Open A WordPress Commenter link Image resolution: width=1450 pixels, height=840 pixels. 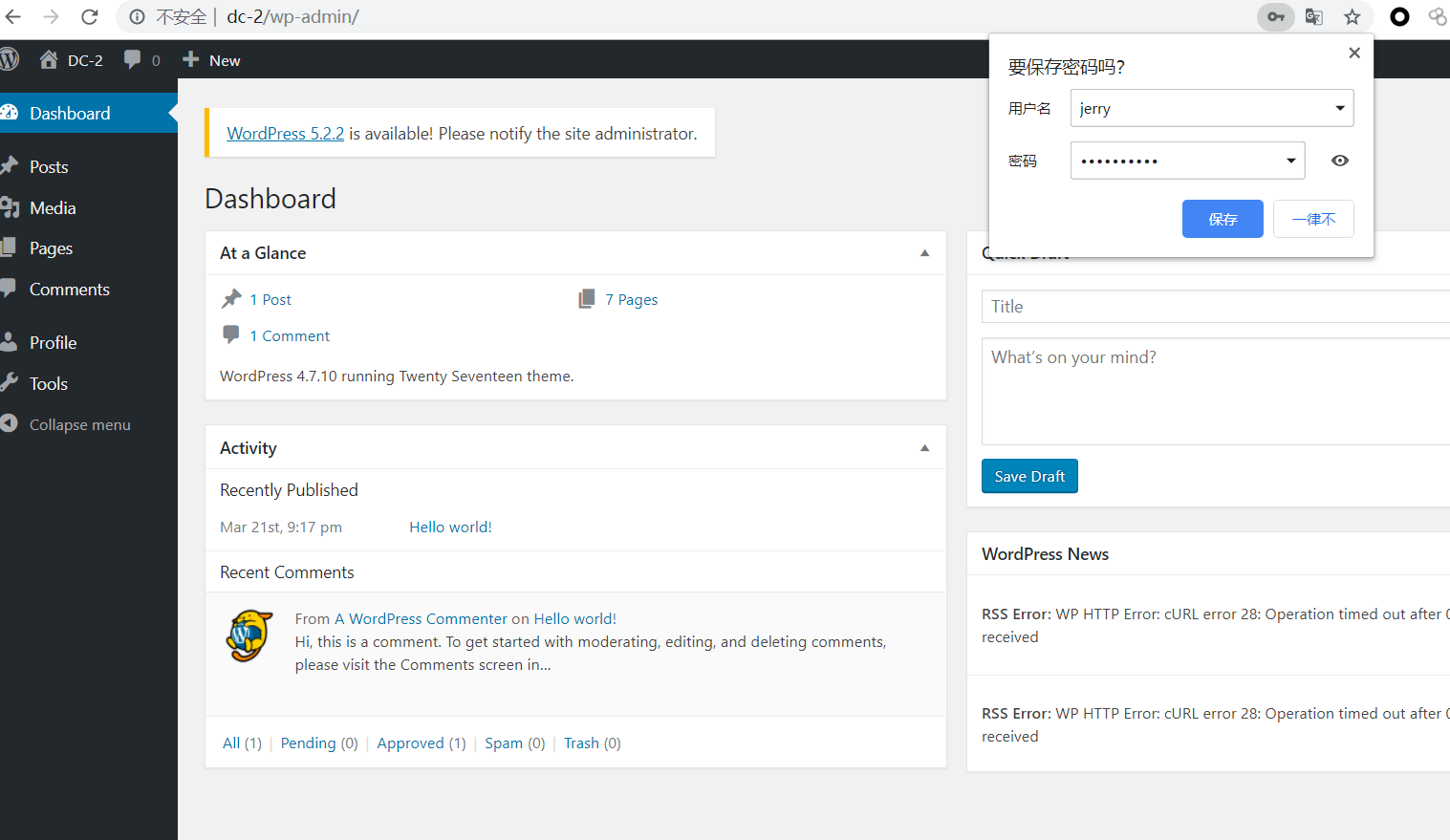point(421,618)
